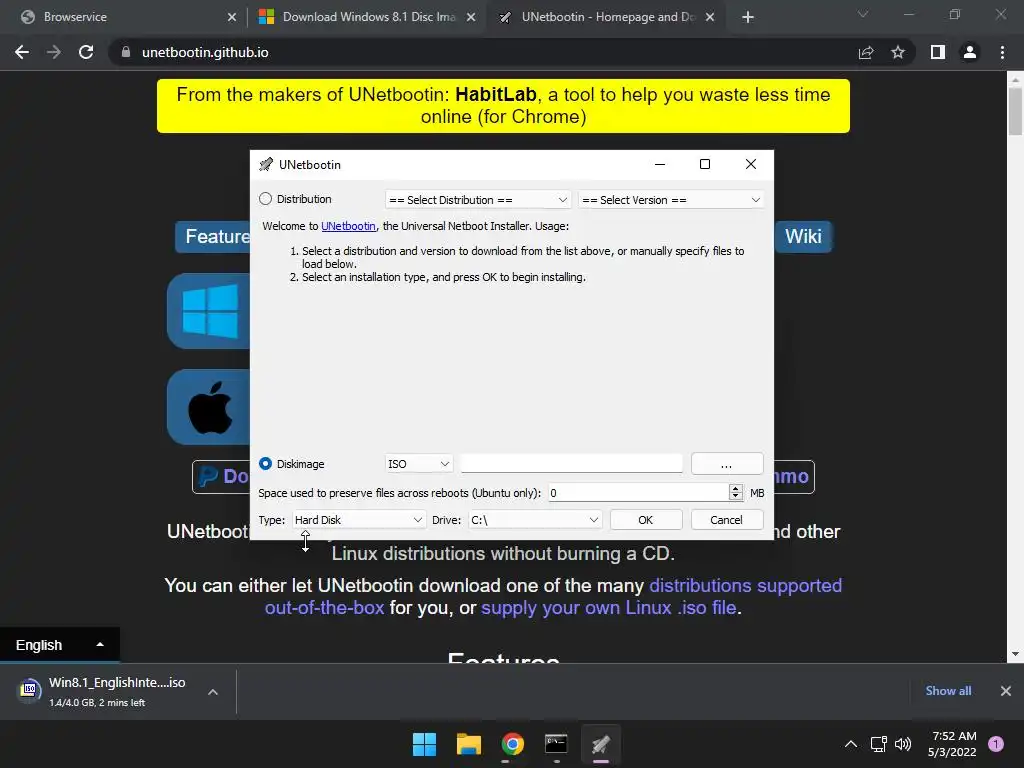Click the Features nav button on webpage
This screenshot has height=768, width=1024.
pos(213,236)
